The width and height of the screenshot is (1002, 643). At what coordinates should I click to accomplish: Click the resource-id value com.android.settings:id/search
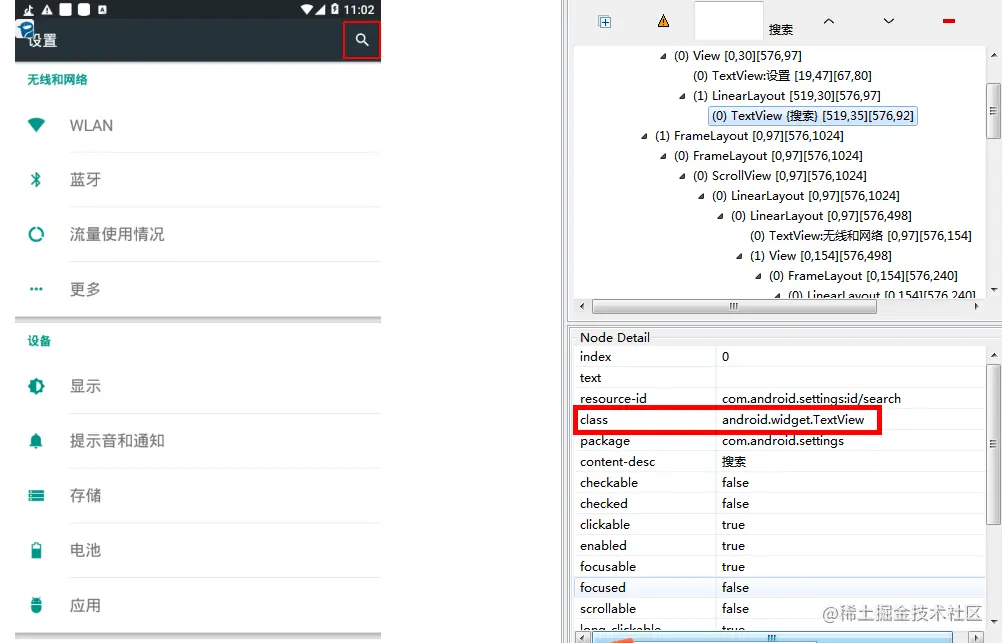tap(811, 398)
